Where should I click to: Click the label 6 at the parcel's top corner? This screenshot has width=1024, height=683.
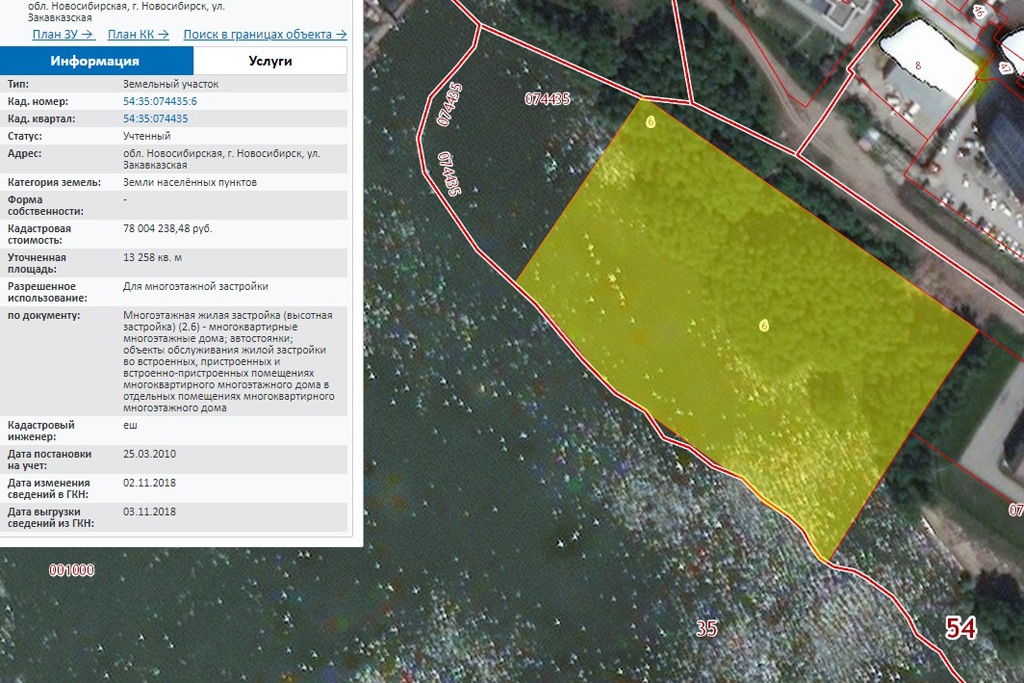point(651,122)
